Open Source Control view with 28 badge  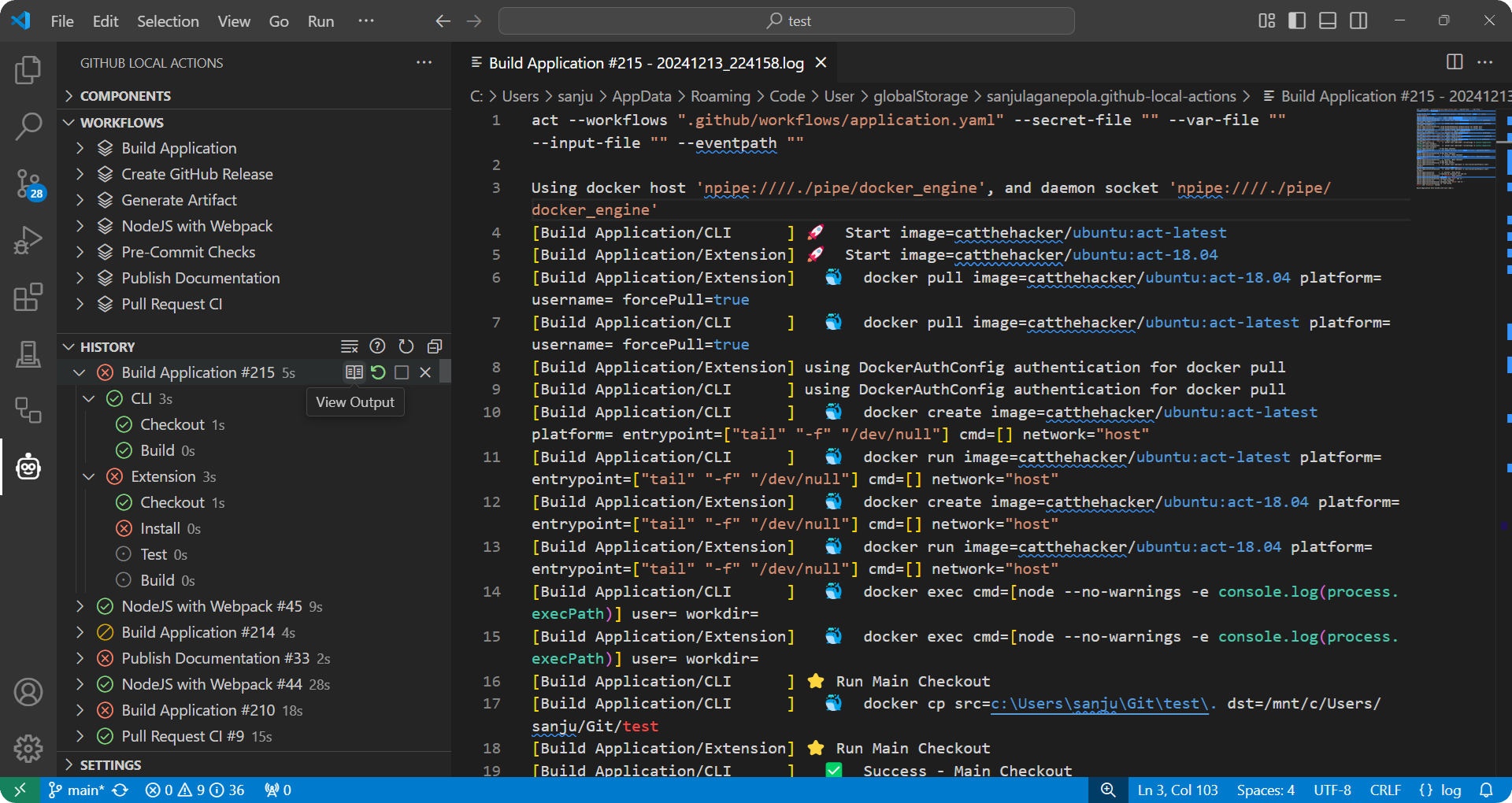pyautogui.click(x=28, y=183)
